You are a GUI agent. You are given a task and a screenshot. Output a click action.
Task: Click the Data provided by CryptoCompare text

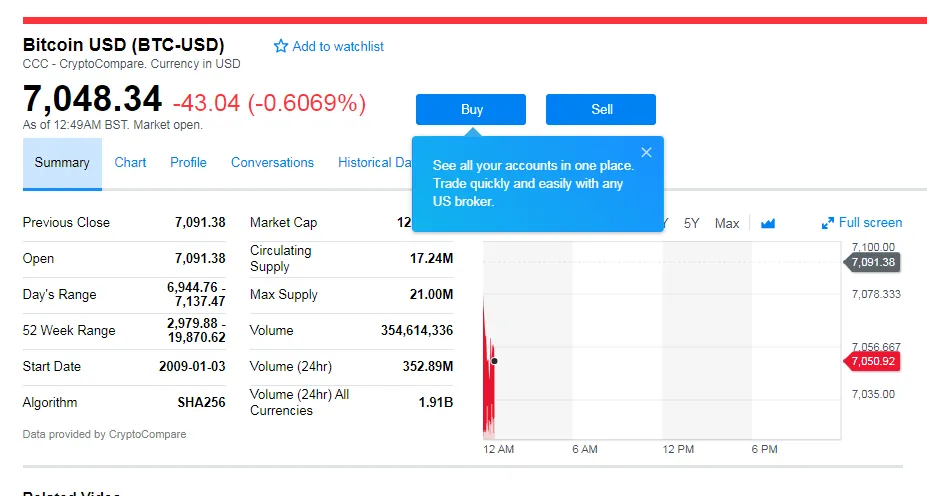click(x=104, y=434)
